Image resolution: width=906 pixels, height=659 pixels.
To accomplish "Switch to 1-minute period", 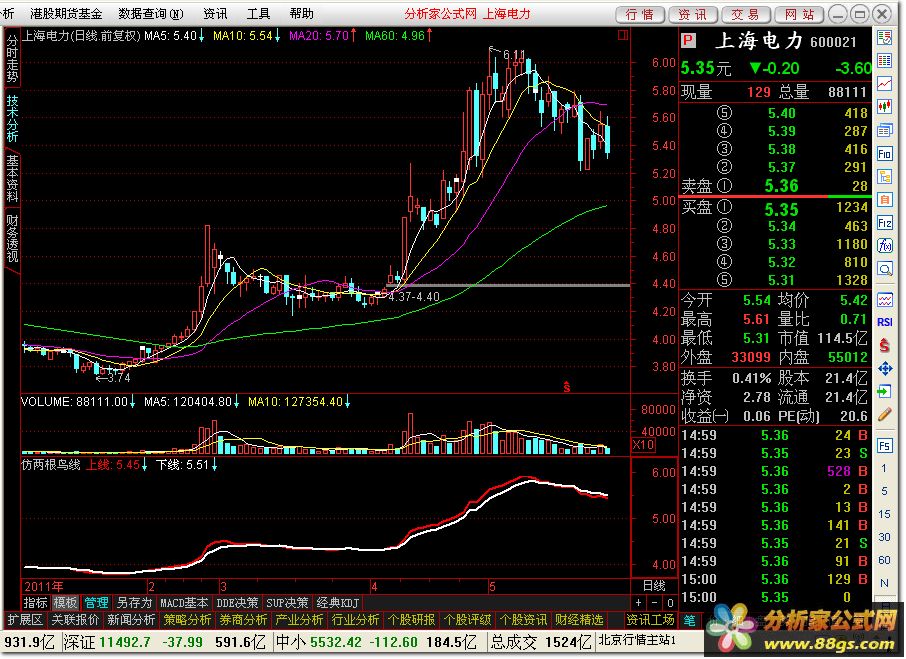I will tap(884, 468).
